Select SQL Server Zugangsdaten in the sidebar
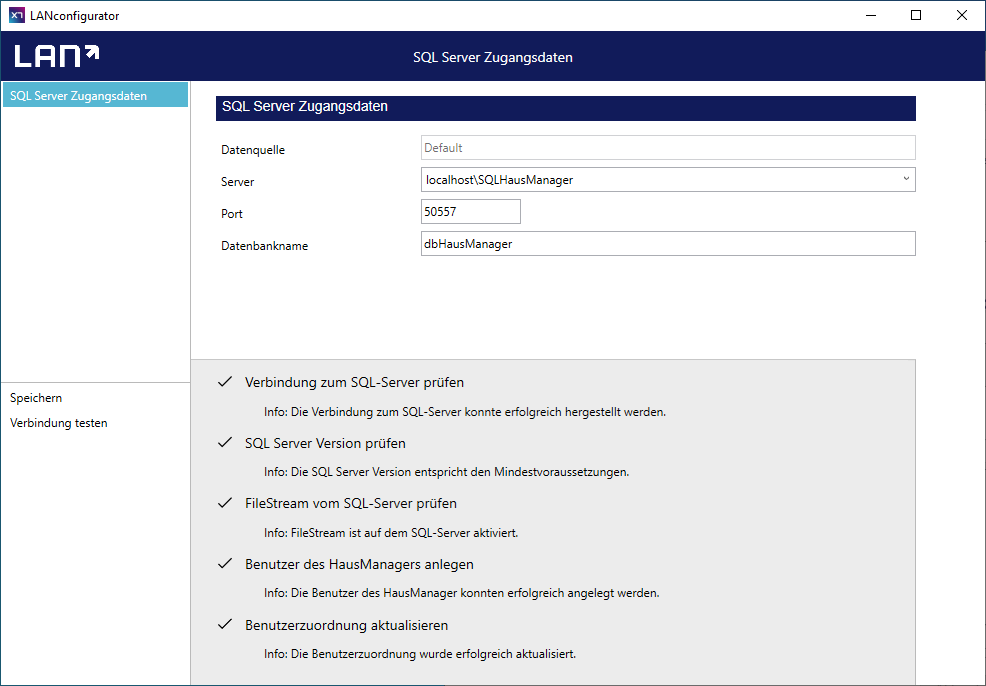 click(x=94, y=96)
